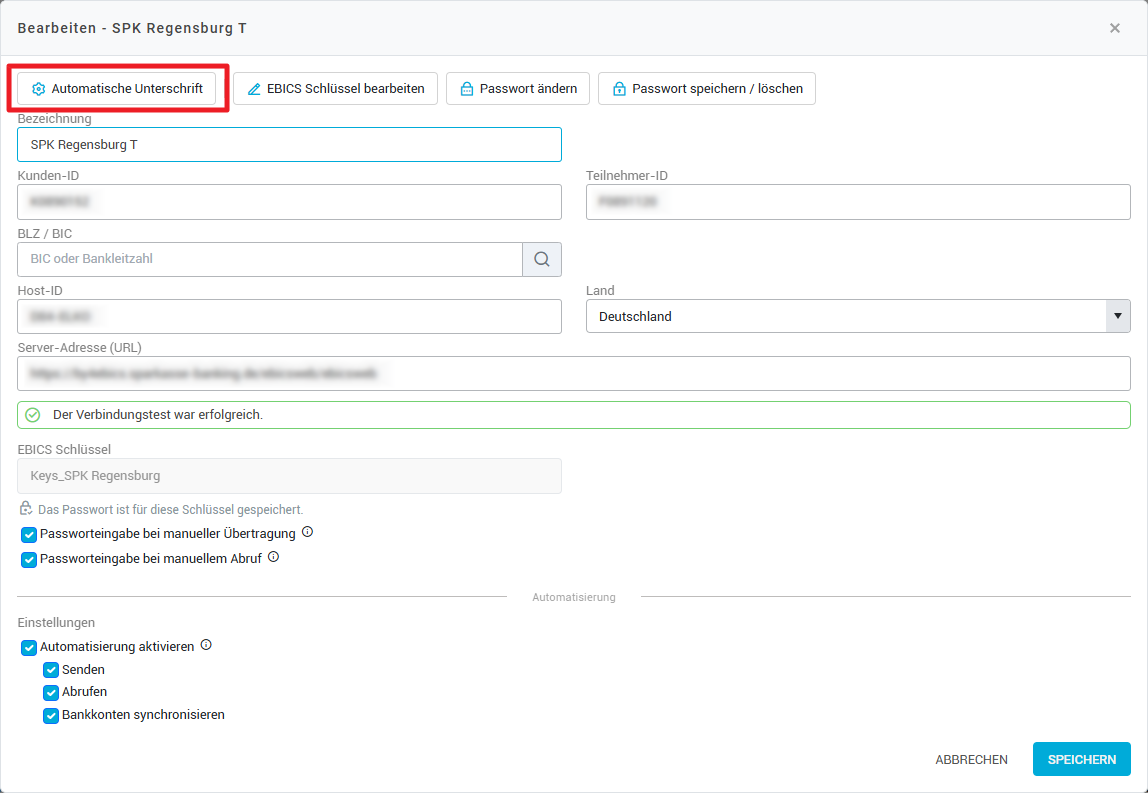
Task: Expand the Land dropdown arrow
Action: [x=1118, y=316]
